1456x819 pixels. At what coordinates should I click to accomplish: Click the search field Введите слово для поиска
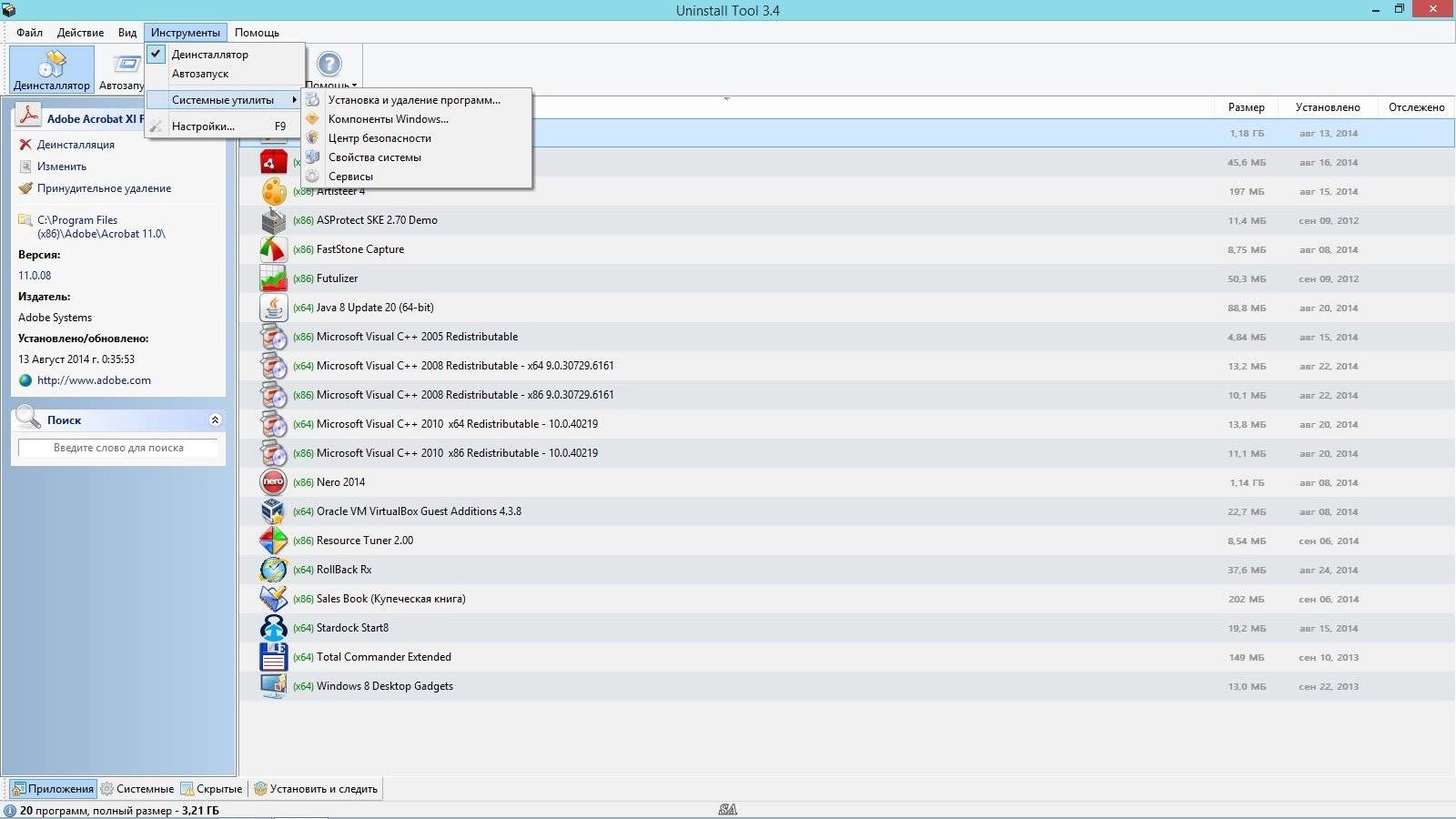tap(118, 448)
